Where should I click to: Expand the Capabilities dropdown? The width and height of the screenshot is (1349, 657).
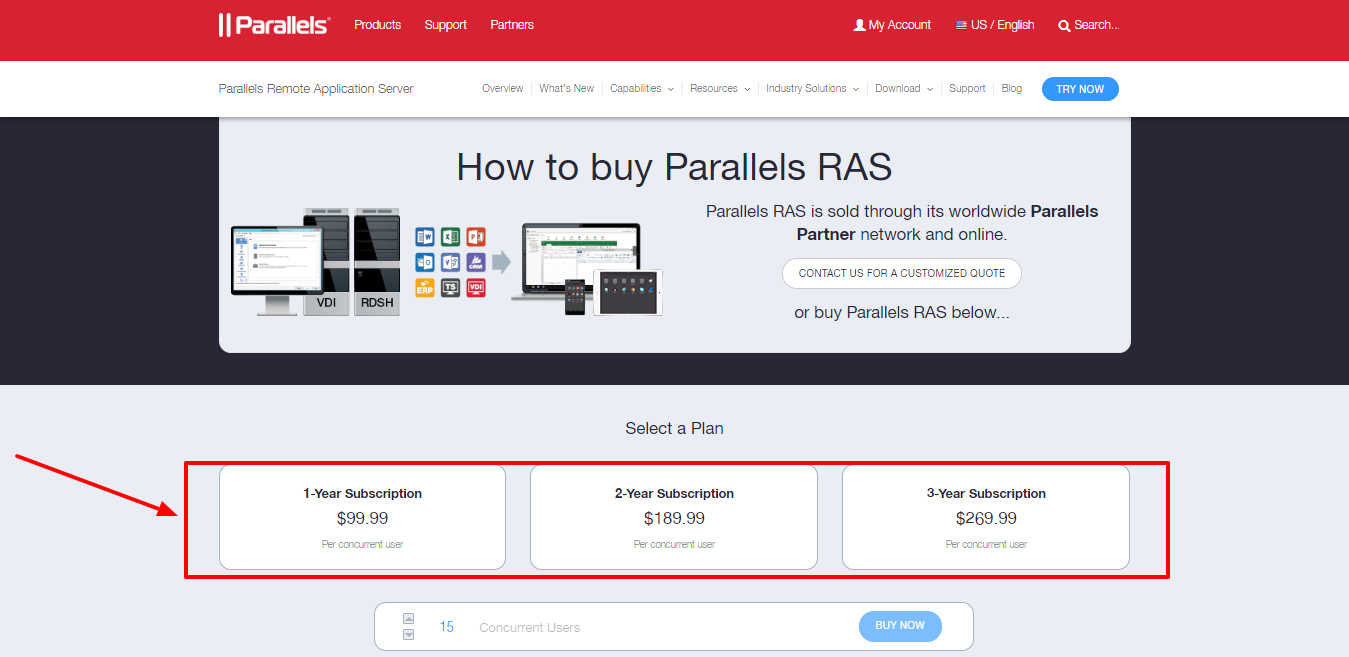point(641,88)
